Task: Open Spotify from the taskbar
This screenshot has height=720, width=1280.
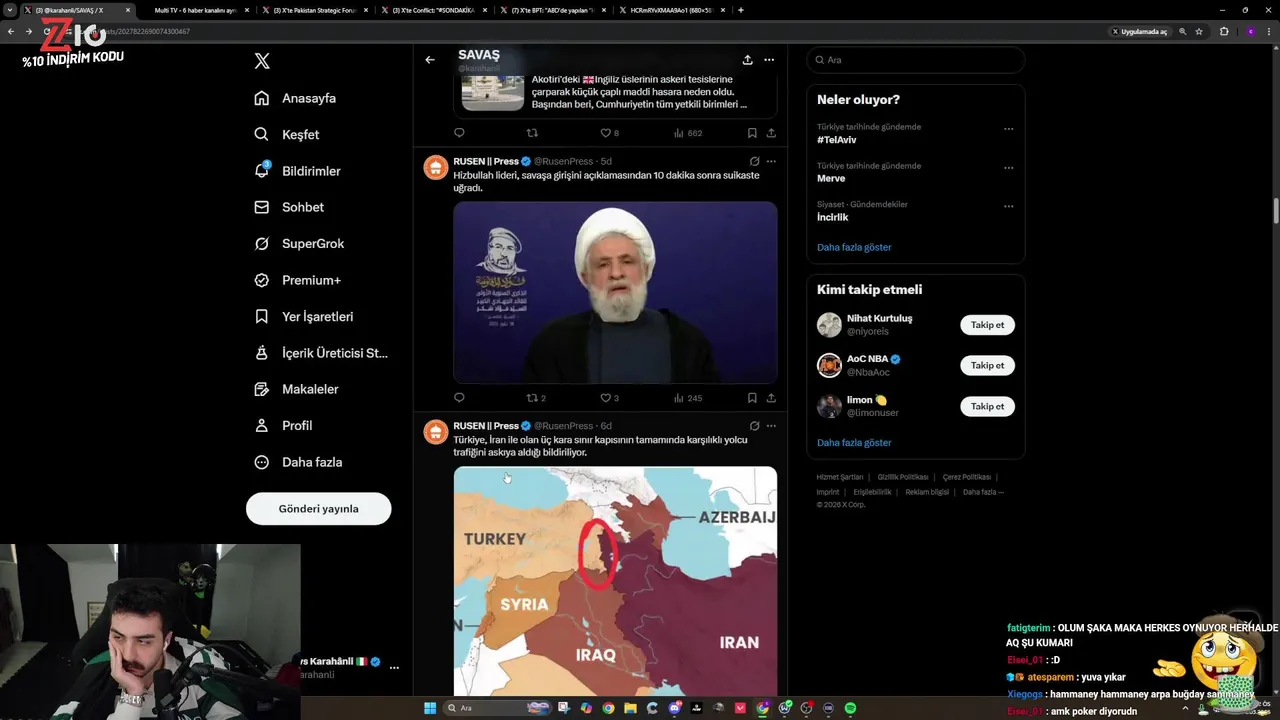Action: pyautogui.click(x=850, y=708)
